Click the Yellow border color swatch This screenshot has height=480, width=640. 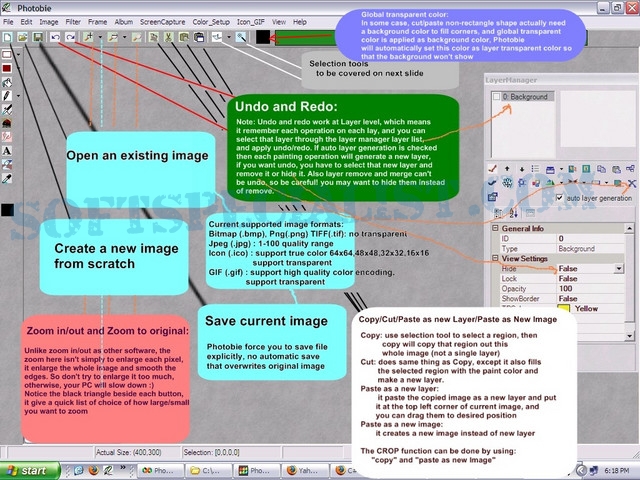[564, 309]
